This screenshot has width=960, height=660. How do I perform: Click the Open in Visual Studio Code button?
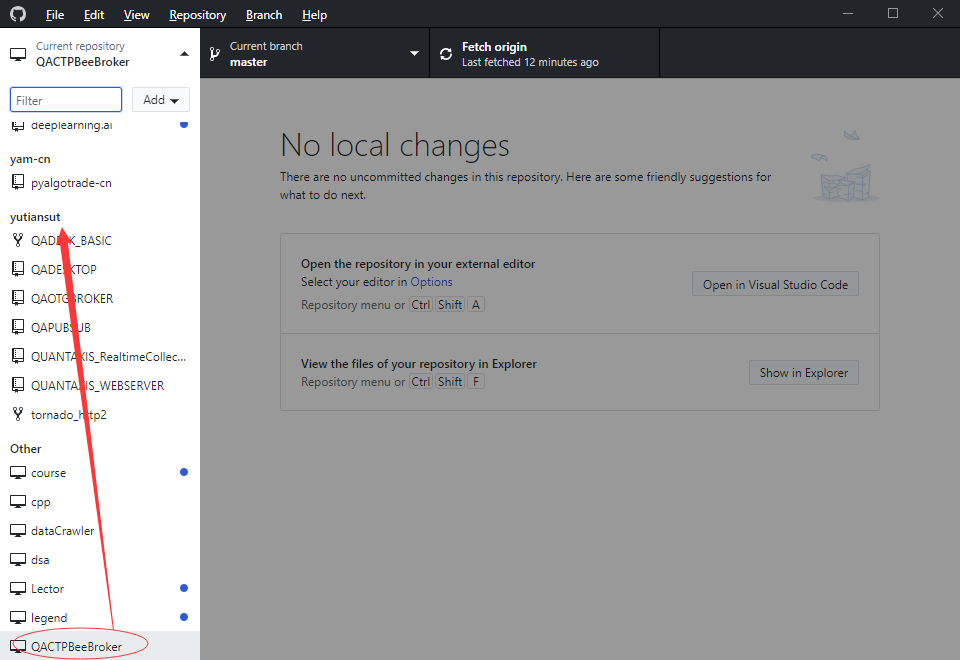(x=775, y=283)
